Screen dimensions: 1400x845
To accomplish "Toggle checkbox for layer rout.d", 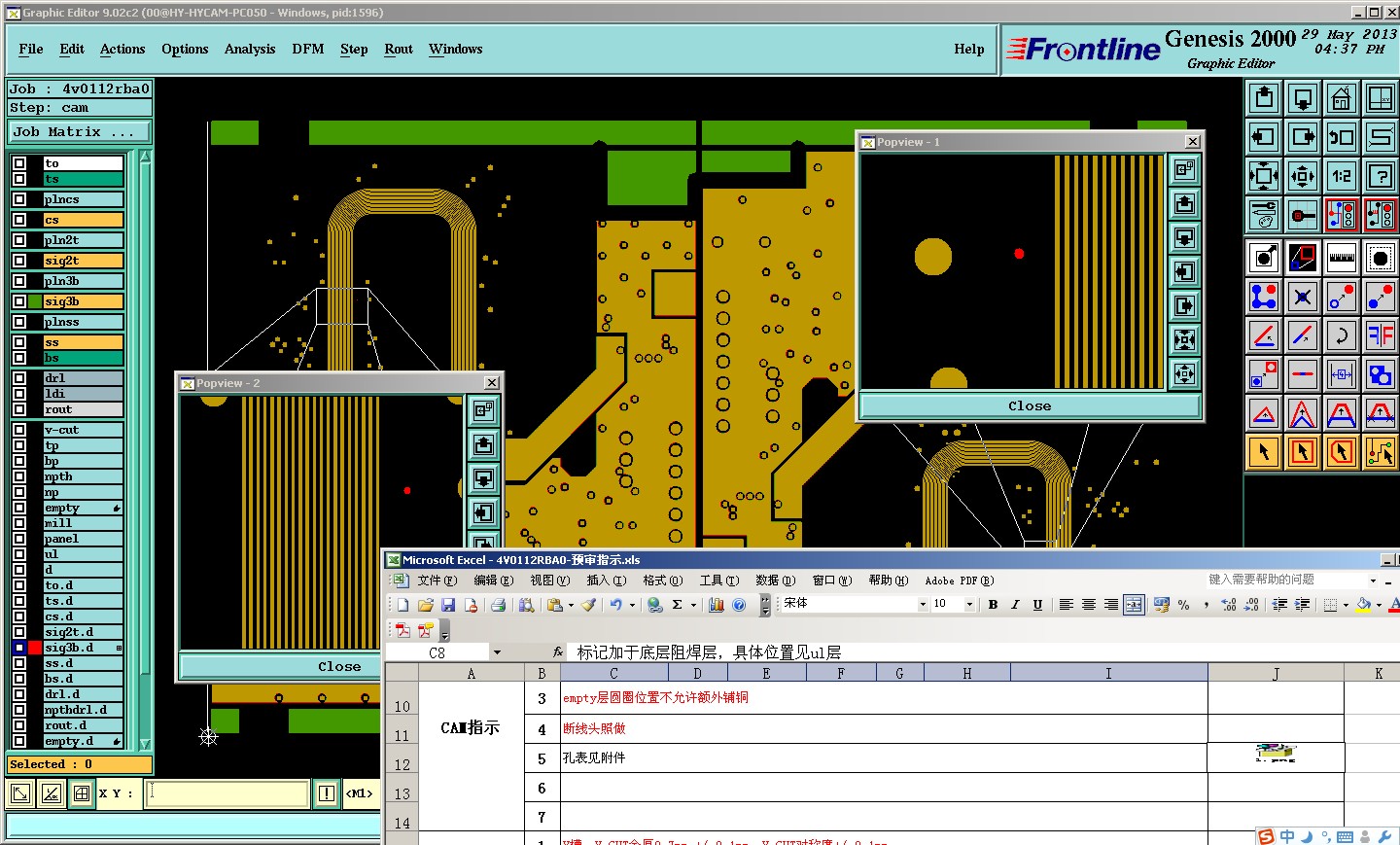I will click(x=19, y=725).
